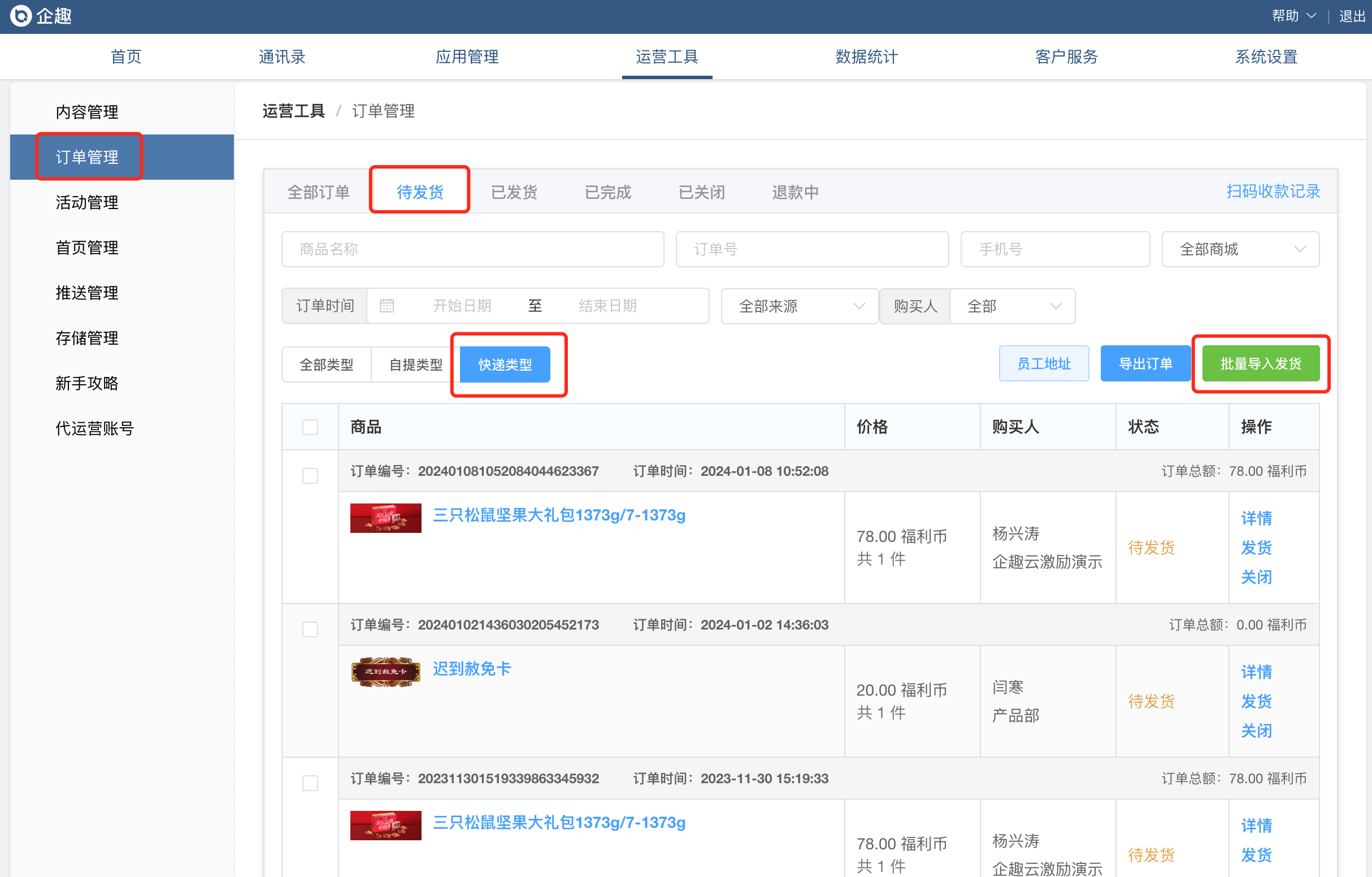The width and height of the screenshot is (1372, 877).
Task: Switch to the 已发货 tab
Action: [514, 192]
